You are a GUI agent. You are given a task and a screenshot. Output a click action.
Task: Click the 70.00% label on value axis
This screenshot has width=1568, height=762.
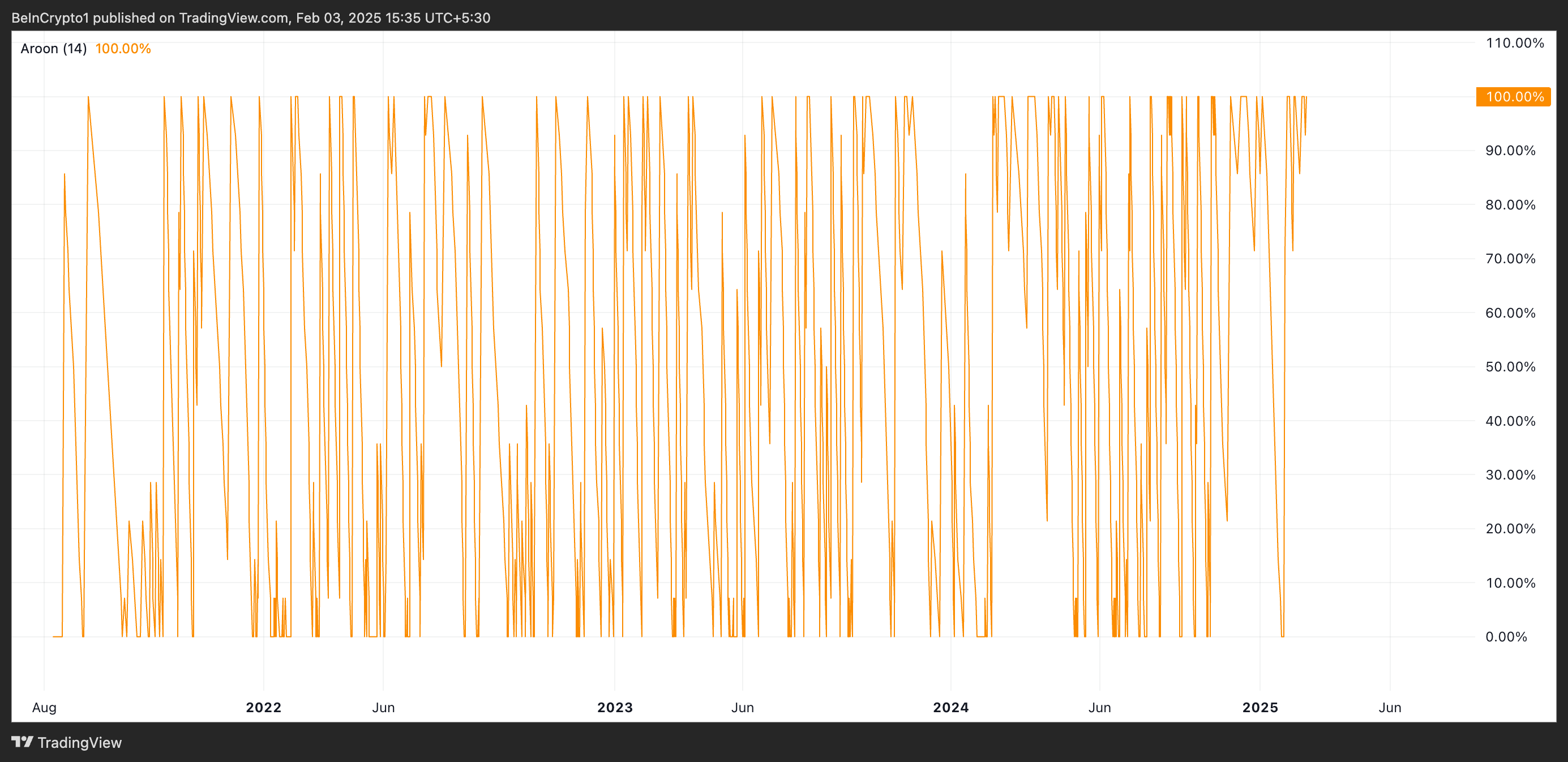click(1510, 259)
